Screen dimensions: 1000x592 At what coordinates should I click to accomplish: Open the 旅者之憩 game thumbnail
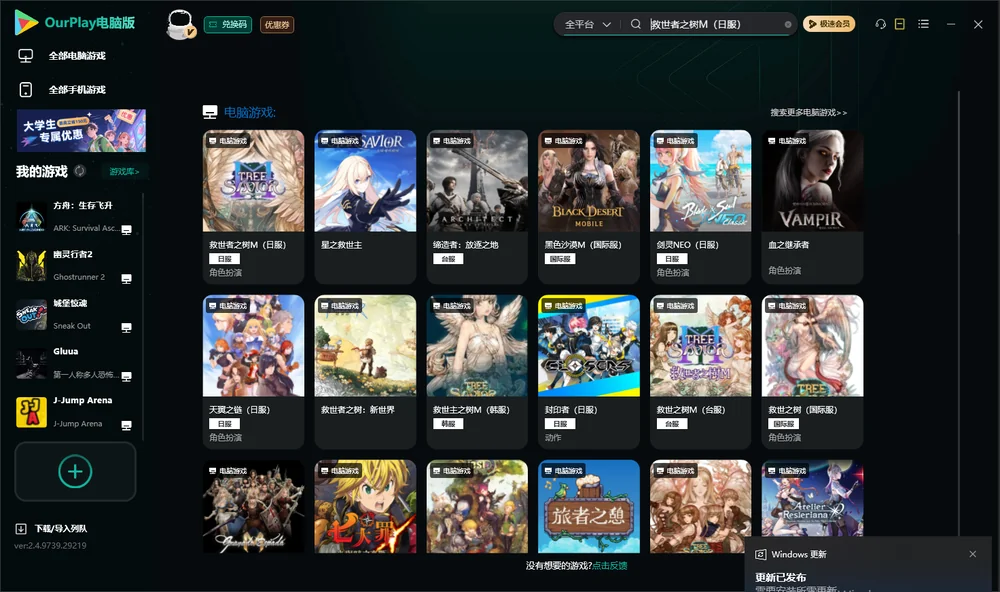tap(589, 507)
